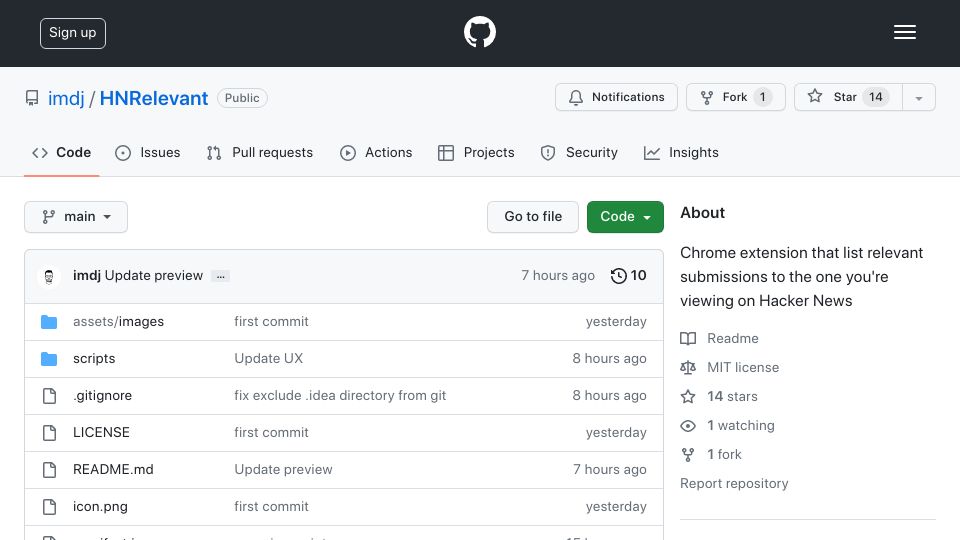Open the Pull requests tab
Image resolution: width=960 pixels, height=540 pixels.
click(x=260, y=152)
